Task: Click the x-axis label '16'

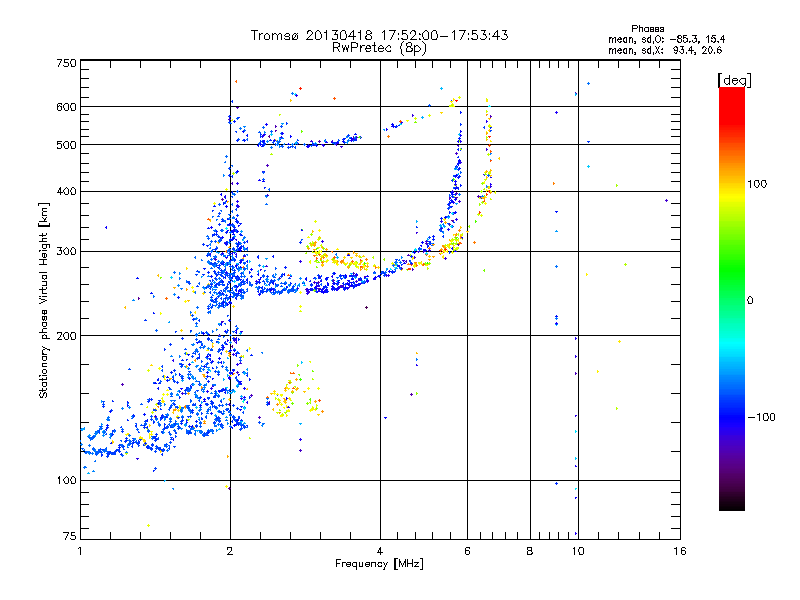Action: (x=680, y=551)
